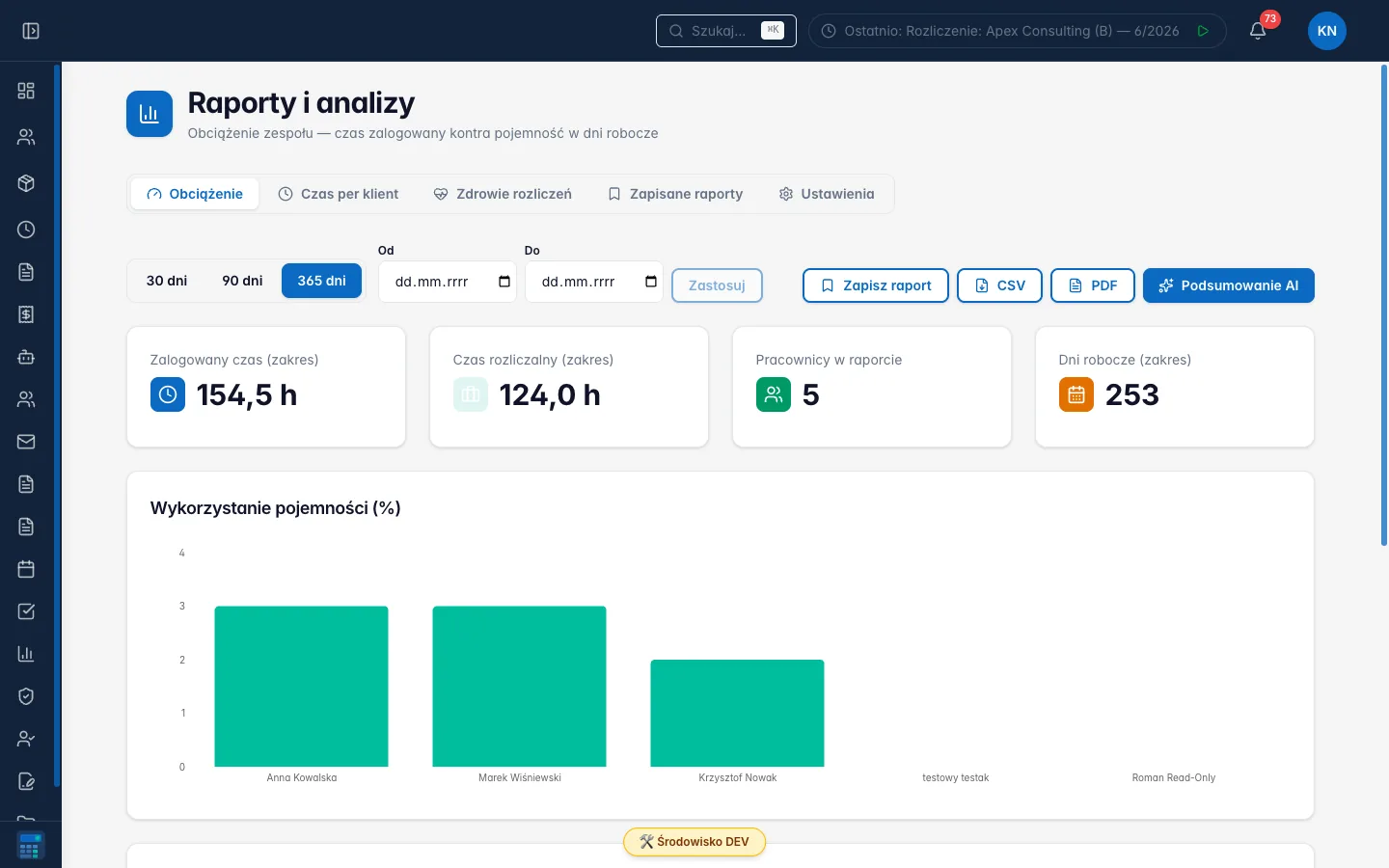Image resolution: width=1389 pixels, height=868 pixels.
Task: Open the dollar invoice sidebar icon
Action: click(x=26, y=314)
